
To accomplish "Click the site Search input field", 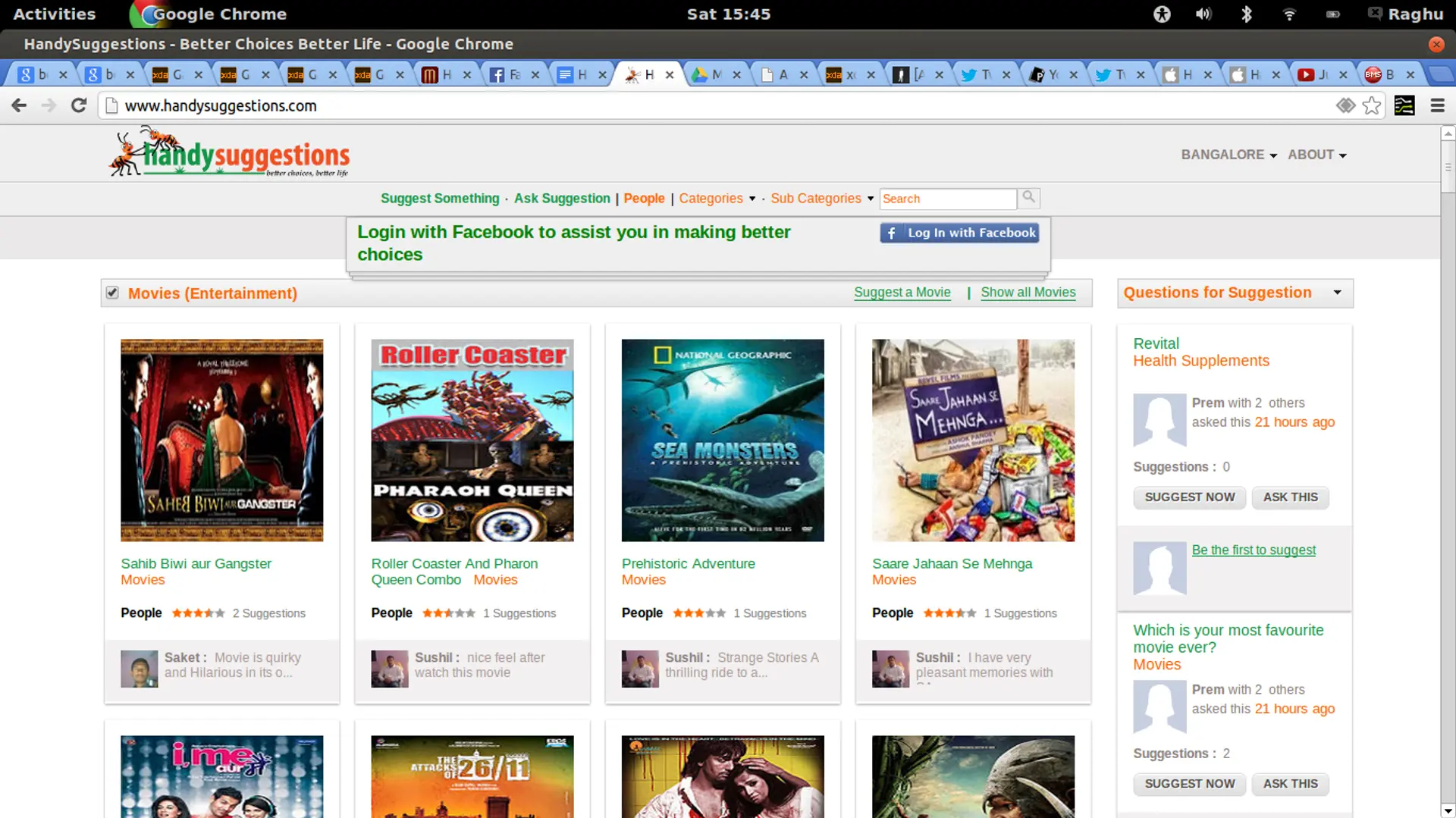I will pyautogui.click(x=947, y=199).
